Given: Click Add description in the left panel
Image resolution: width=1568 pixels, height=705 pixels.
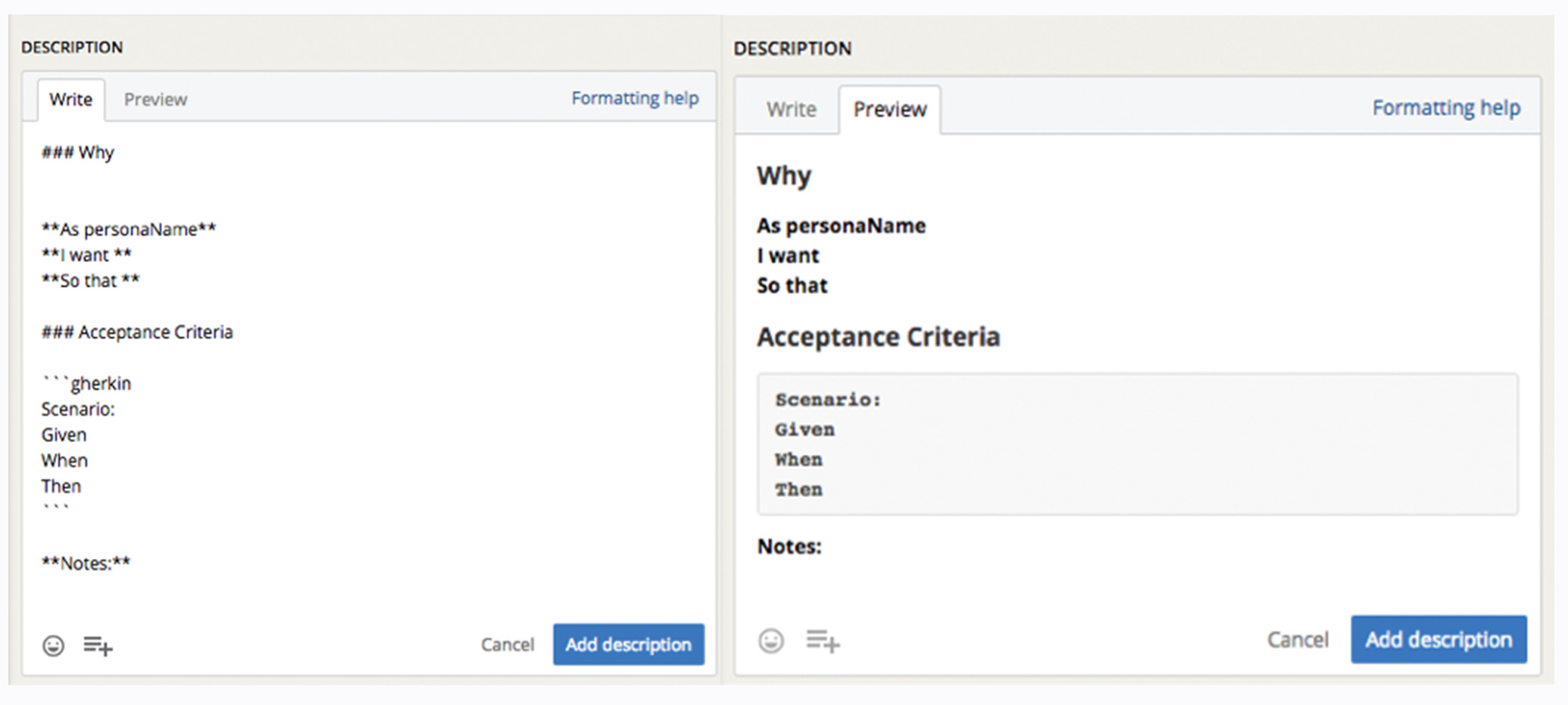Looking at the screenshot, I should 629,644.
